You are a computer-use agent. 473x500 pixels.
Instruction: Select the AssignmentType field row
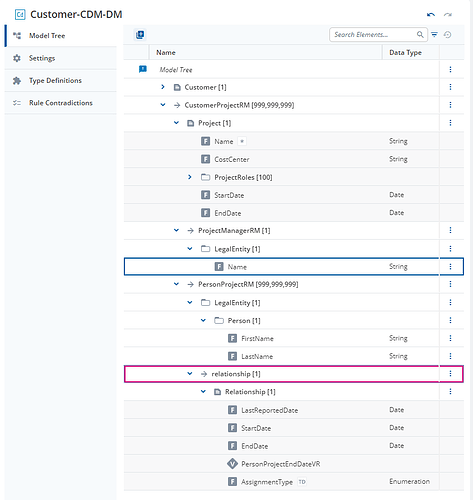294,482
